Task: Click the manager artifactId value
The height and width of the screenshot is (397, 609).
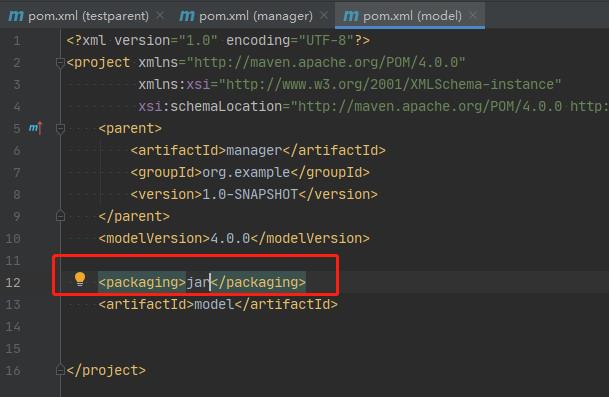Action: point(254,150)
